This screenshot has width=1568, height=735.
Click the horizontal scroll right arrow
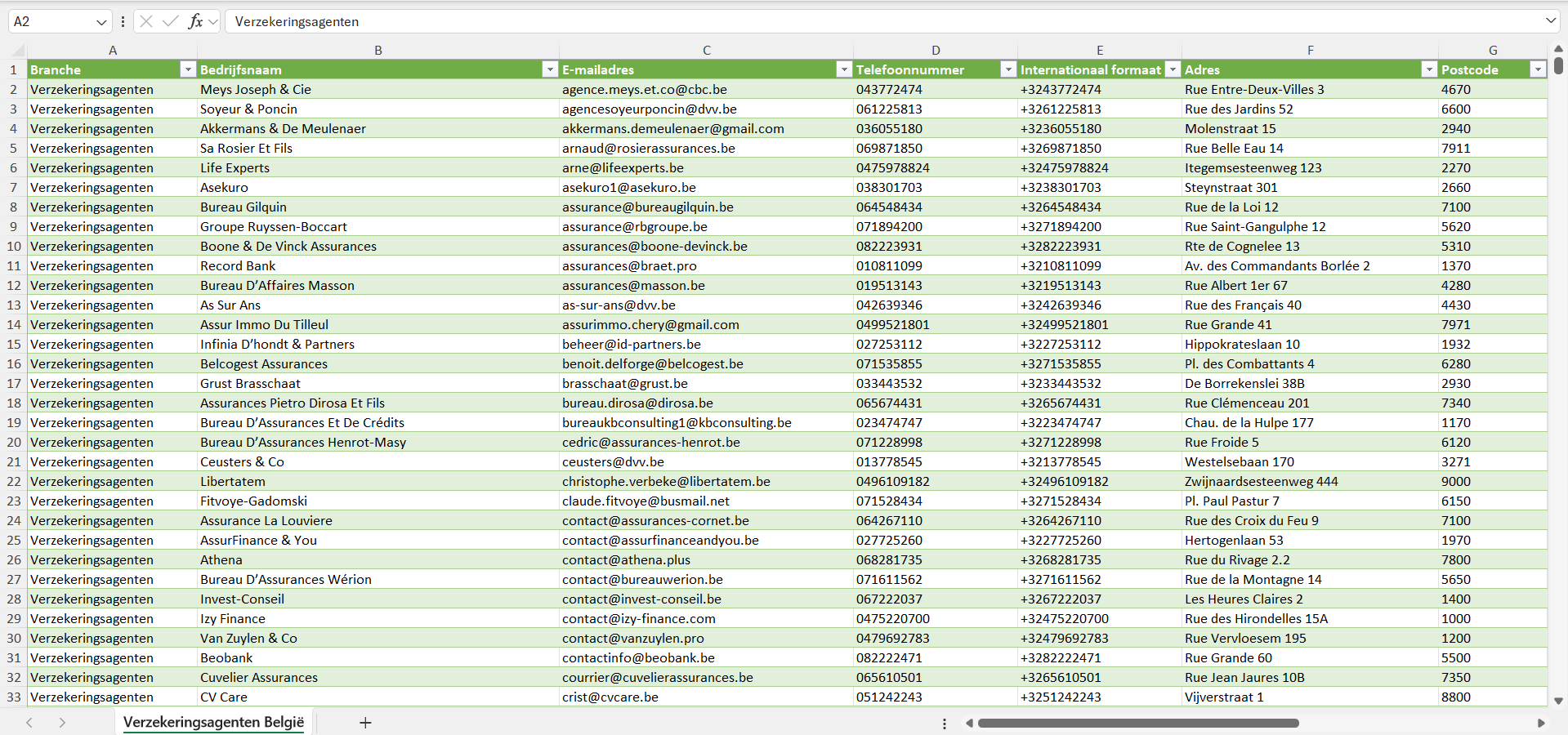pyautogui.click(x=1541, y=723)
